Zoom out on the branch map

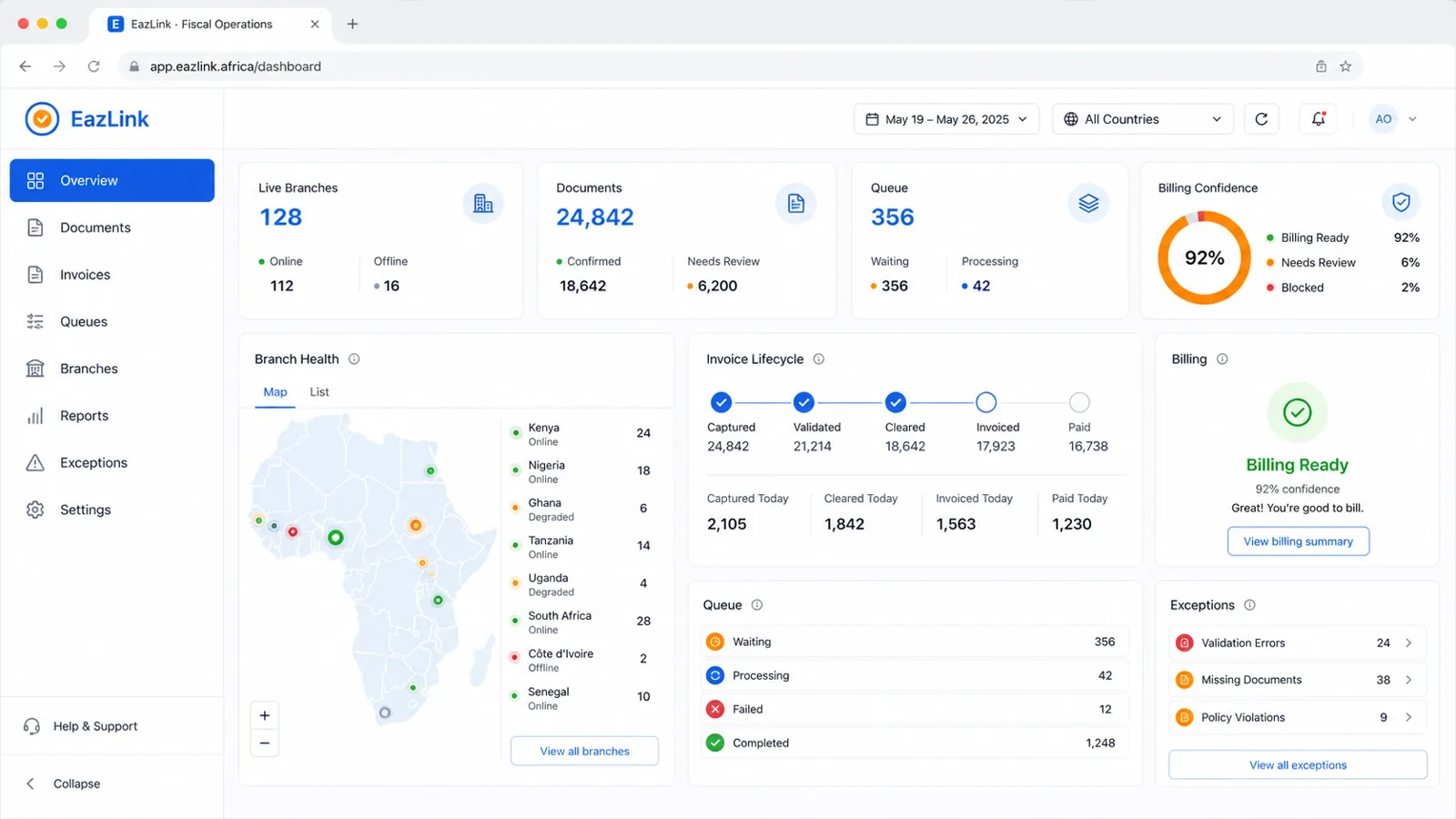click(x=265, y=743)
